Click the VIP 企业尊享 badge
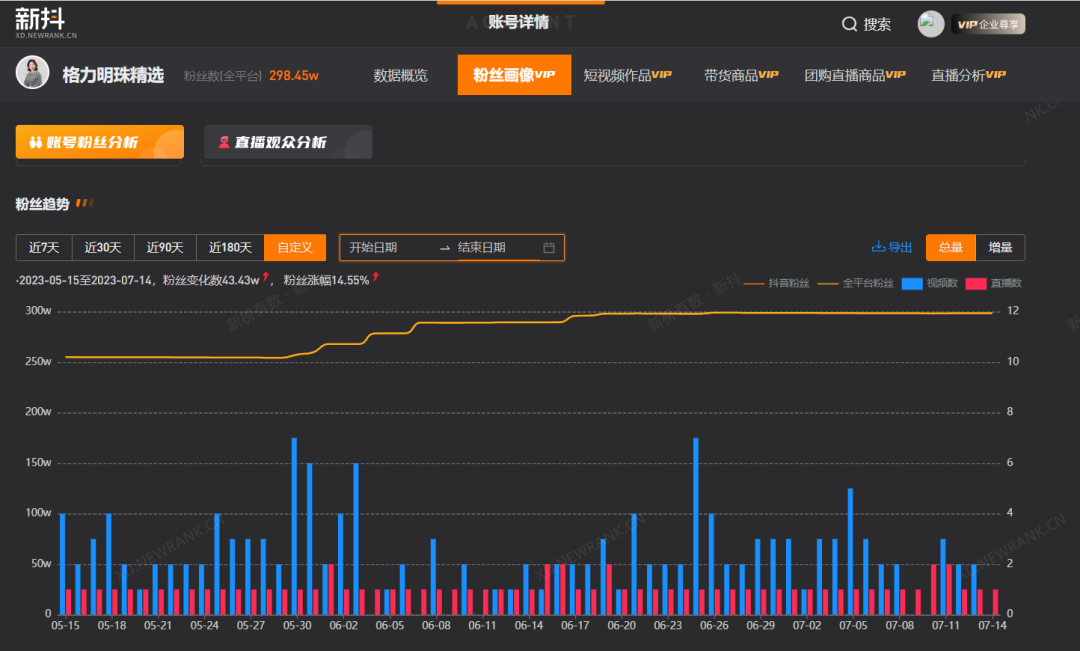 (x=989, y=24)
